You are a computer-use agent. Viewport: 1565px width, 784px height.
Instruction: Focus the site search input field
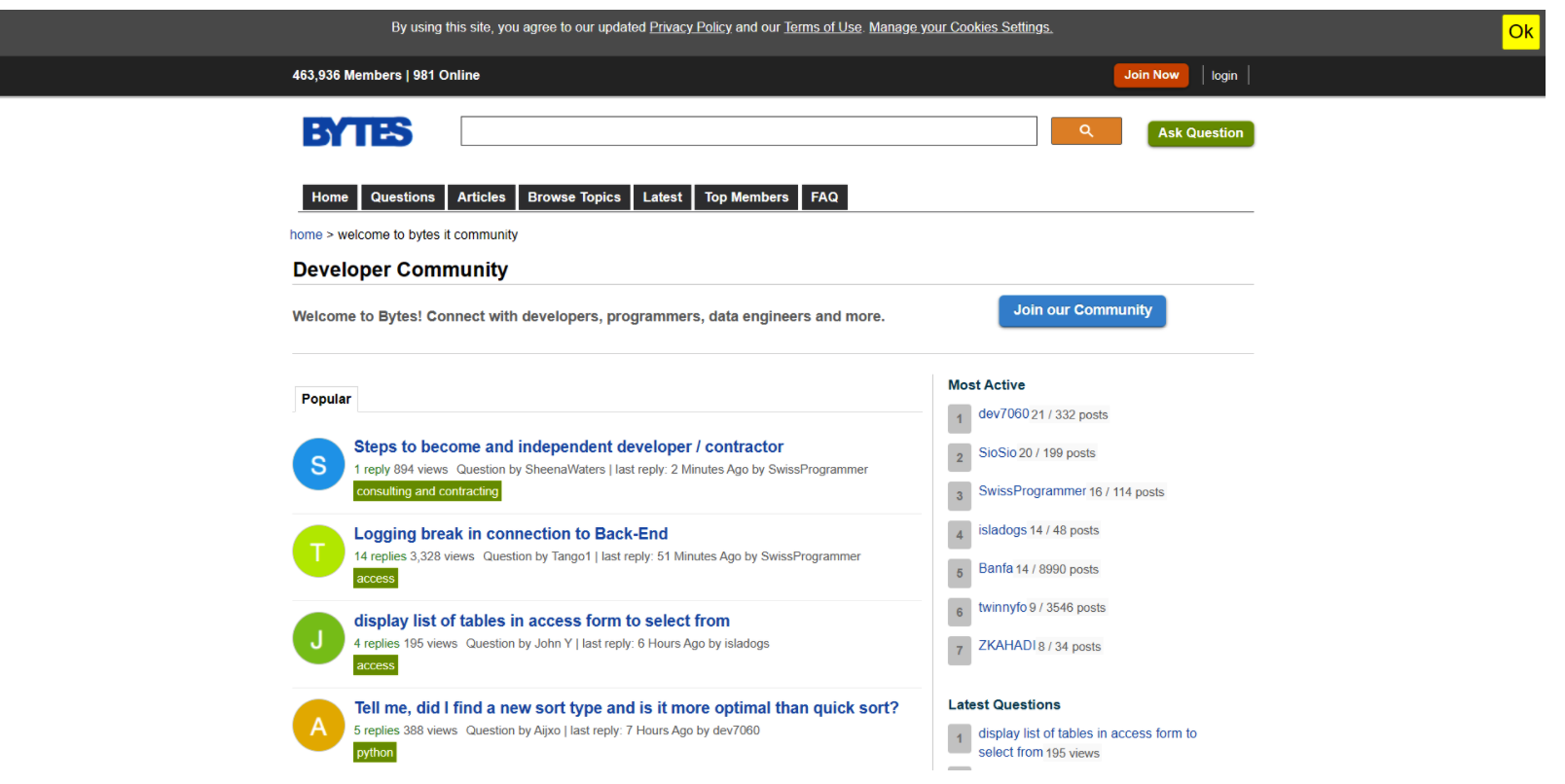point(748,131)
